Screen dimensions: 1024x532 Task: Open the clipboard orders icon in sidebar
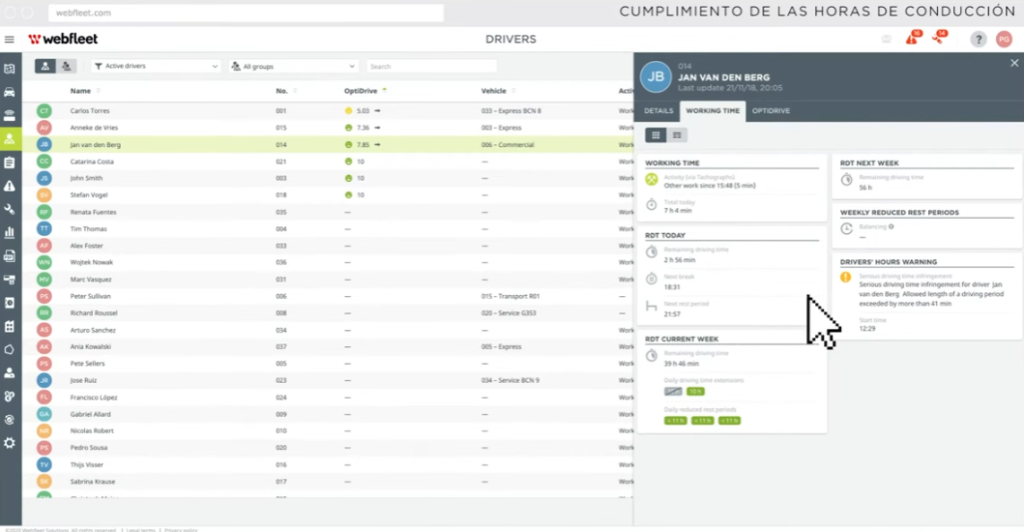click(x=10, y=163)
